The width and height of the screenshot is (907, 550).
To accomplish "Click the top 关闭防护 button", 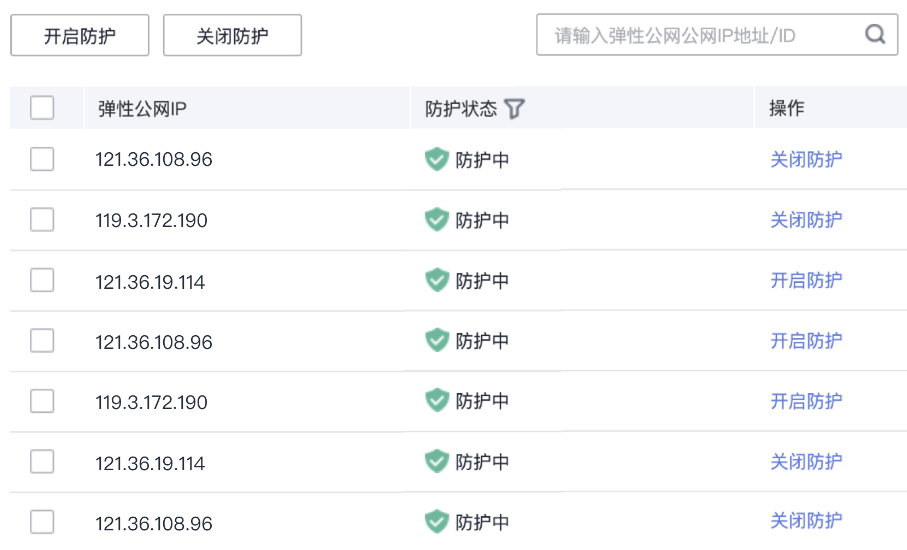I will click(232, 36).
